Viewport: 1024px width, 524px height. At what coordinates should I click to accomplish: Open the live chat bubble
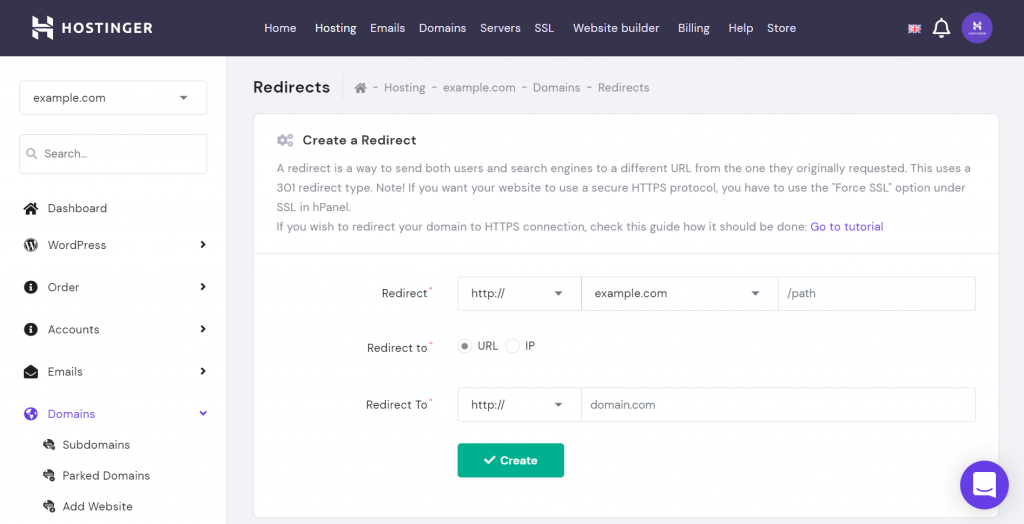[984, 485]
